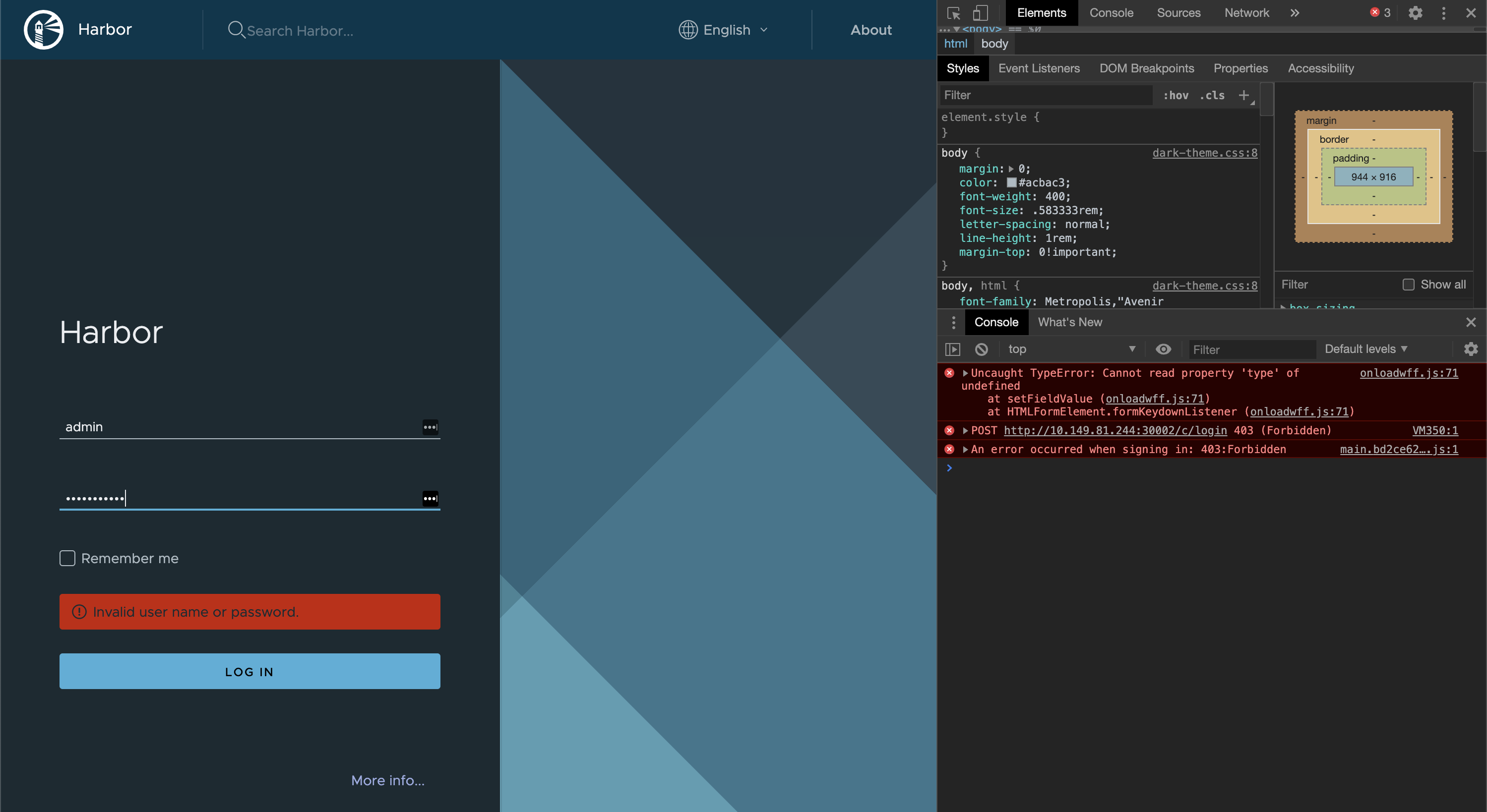Click the live expression eye icon

(x=1163, y=349)
